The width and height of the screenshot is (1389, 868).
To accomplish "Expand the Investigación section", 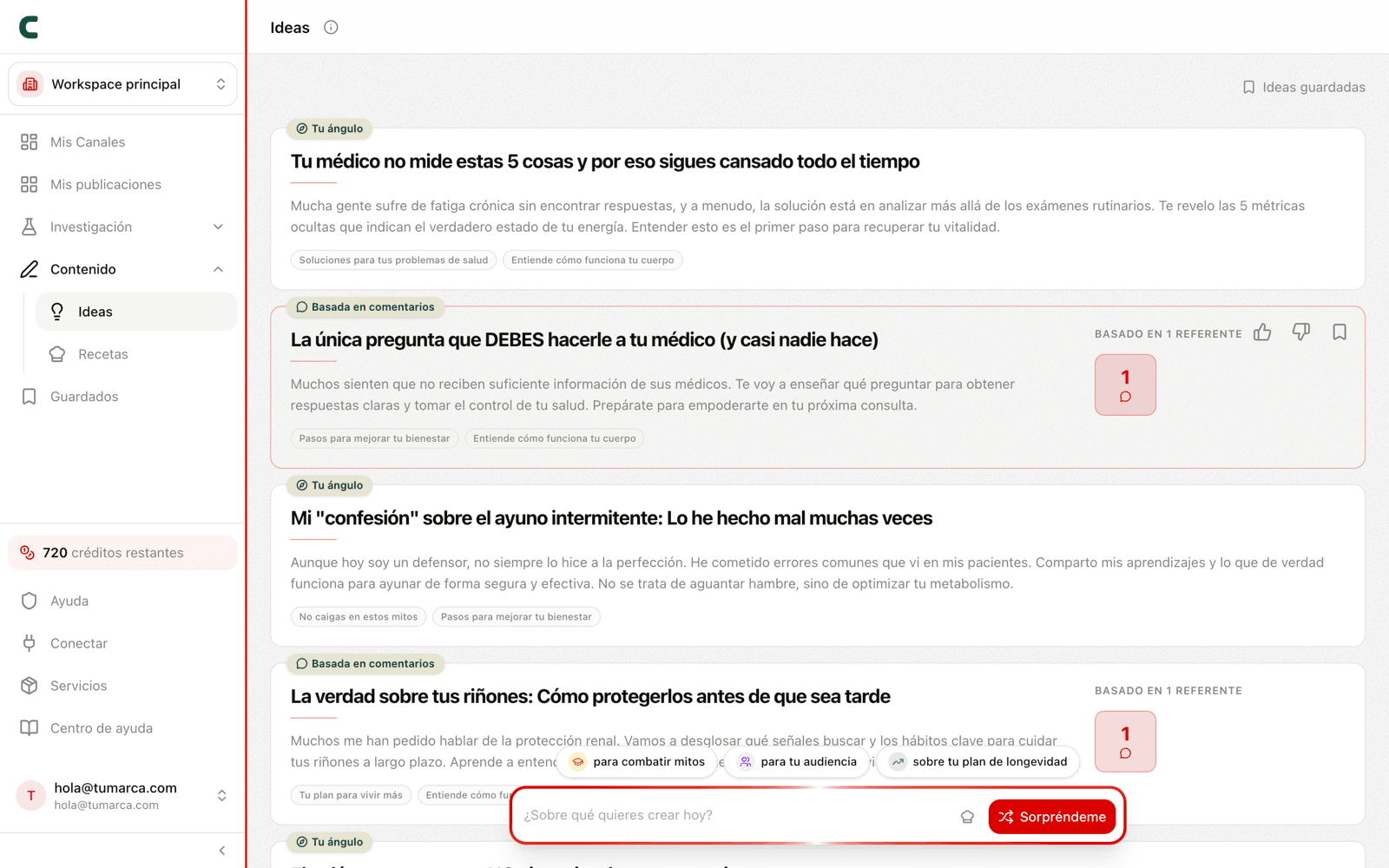I will (x=122, y=227).
